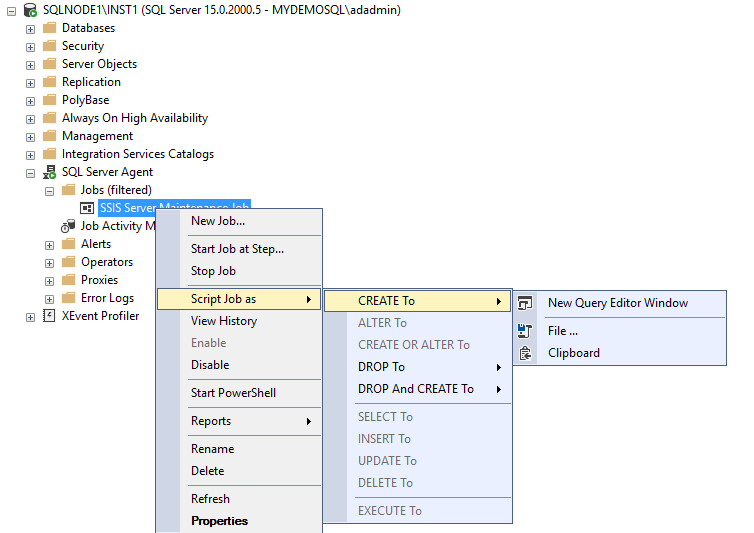Choose File ... script destination
This screenshot has height=533, width=754.
(620, 330)
